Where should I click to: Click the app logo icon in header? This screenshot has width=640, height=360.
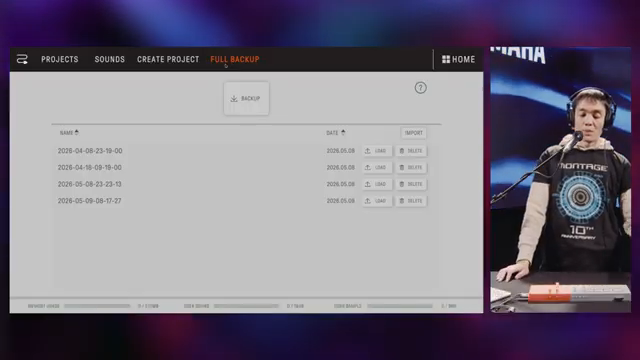tap(22, 60)
